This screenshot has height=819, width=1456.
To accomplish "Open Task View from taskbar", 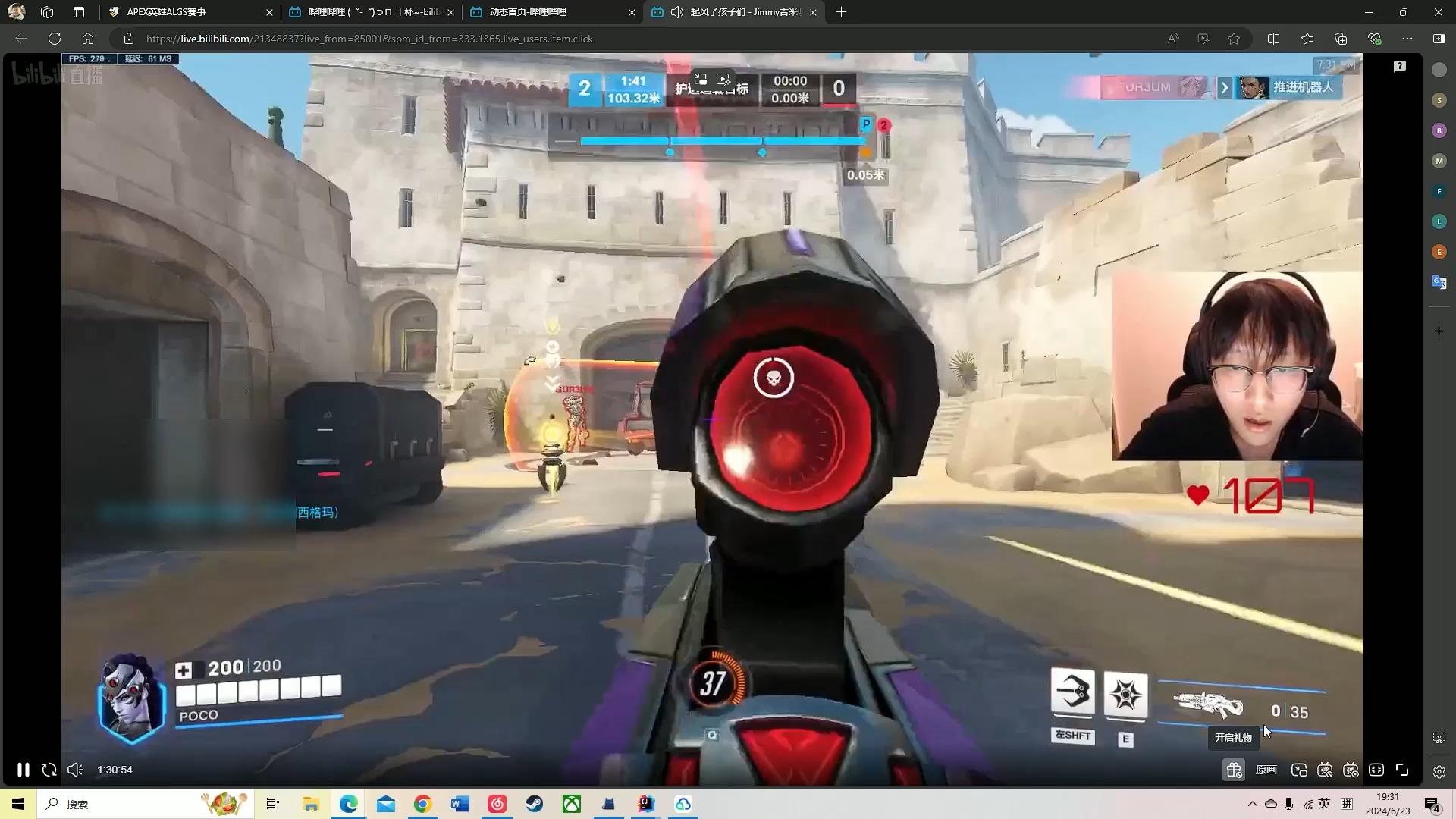I will (x=273, y=804).
